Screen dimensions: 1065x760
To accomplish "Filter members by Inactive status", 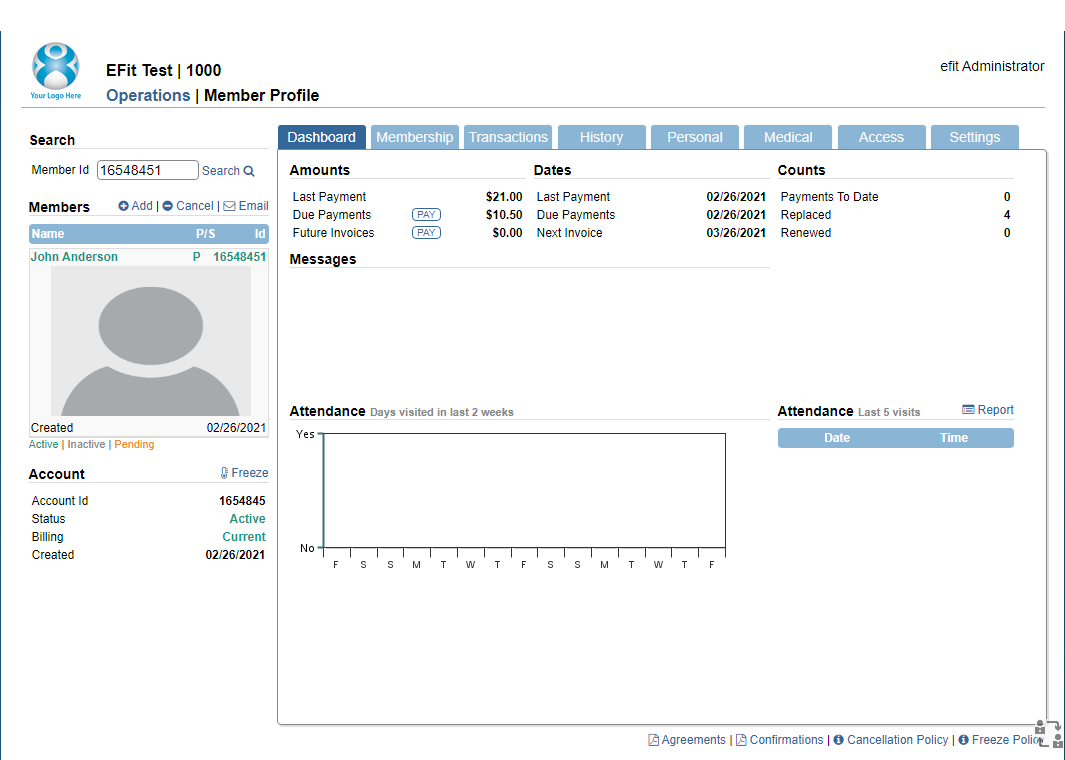I will pyautogui.click(x=86, y=444).
